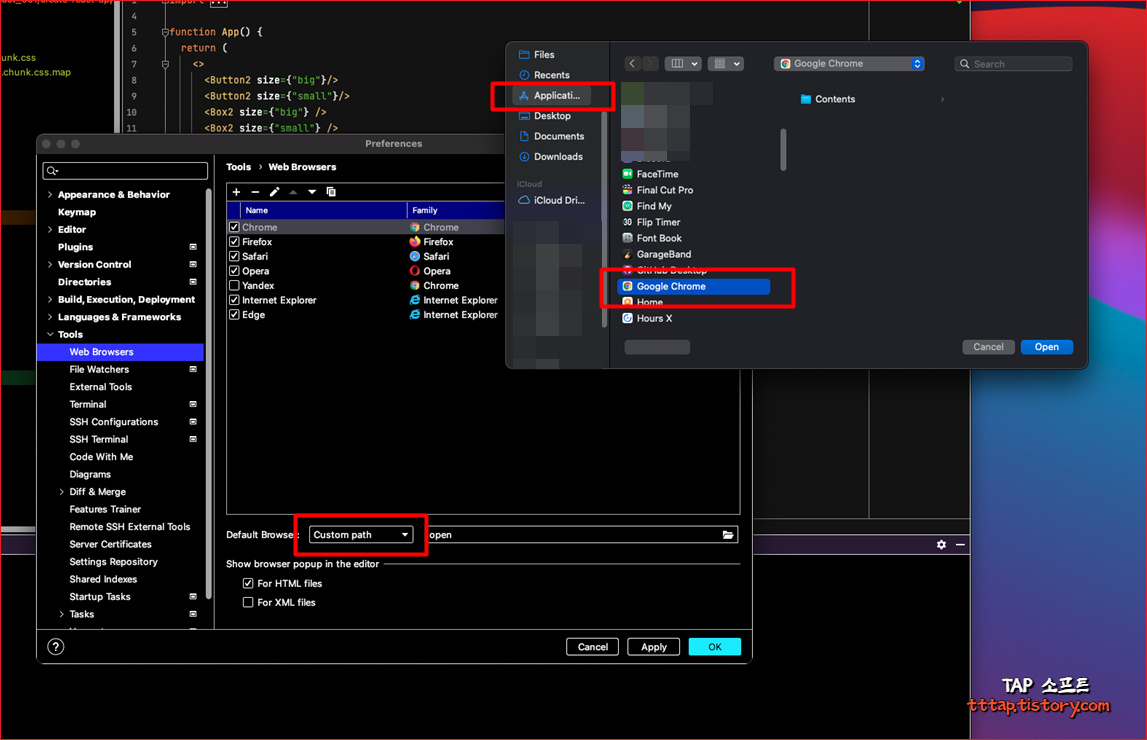Click Open in the file dialog
Image resolution: width=1147 pixels, height=740 pixels.
click(1046, 347)
